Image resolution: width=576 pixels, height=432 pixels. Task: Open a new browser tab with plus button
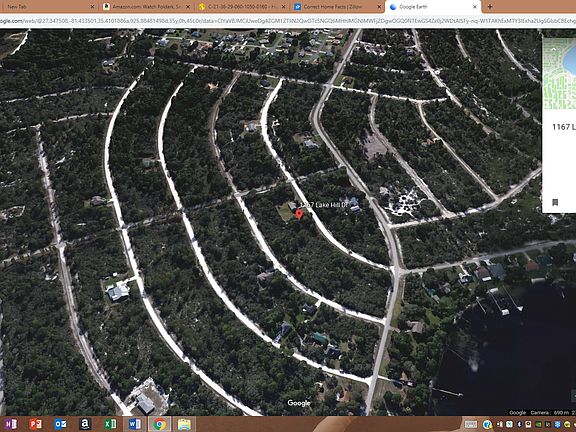[x=490, y=7]
